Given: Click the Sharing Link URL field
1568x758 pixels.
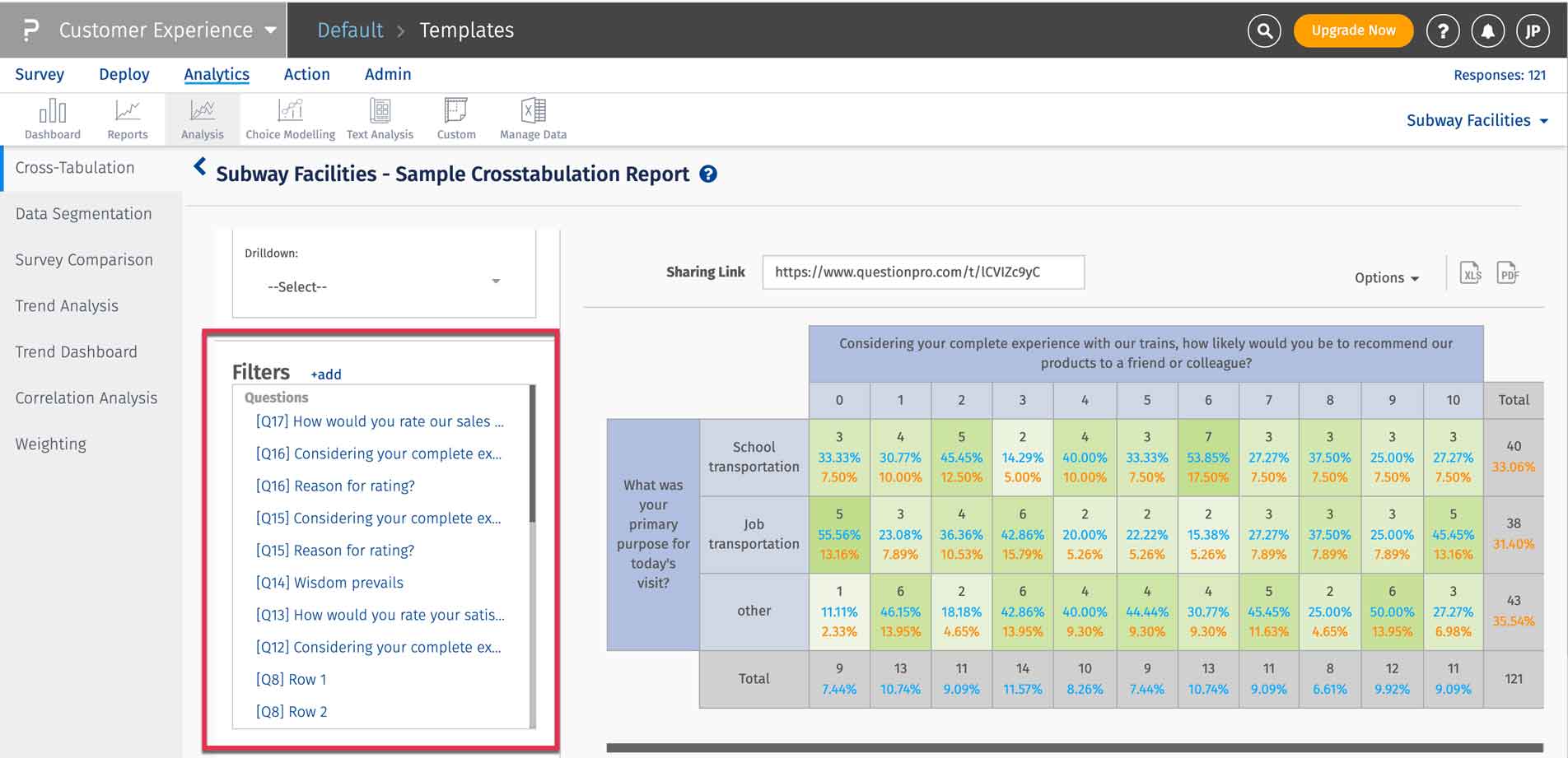Looking at the screenshot, I should click(x=922, y=272).
